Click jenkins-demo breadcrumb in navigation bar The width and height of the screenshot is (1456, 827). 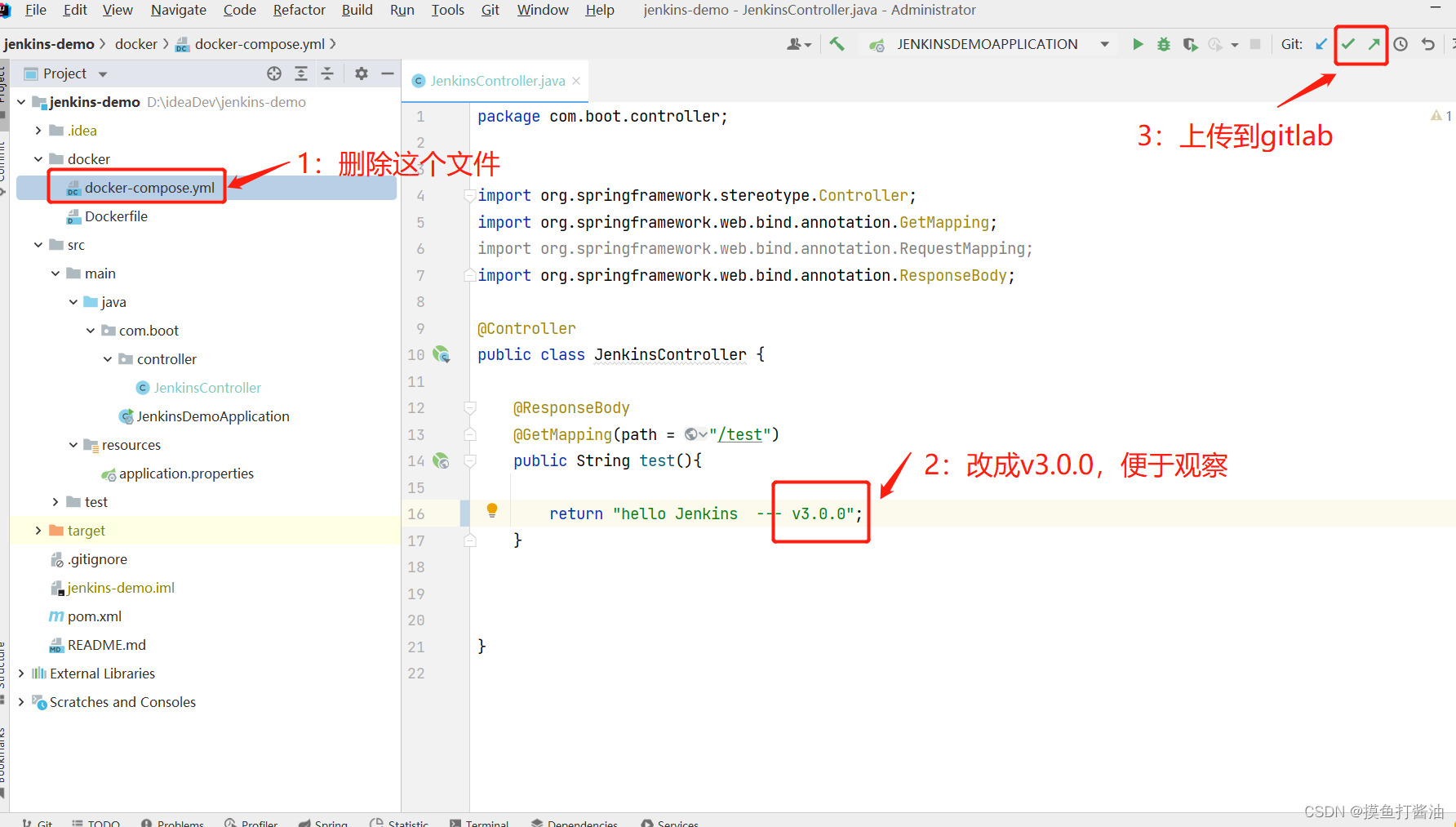click(49, 44)
